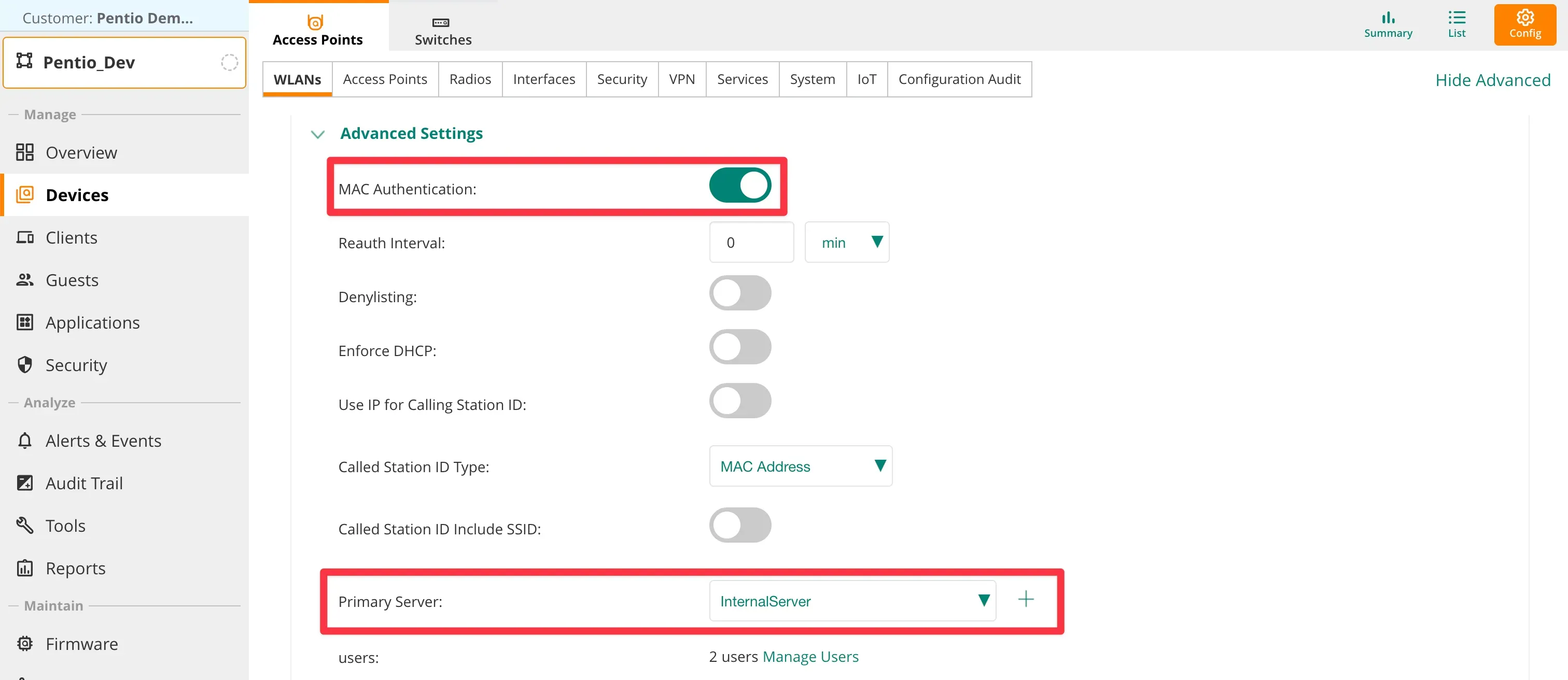
Task: Turn on Enforce DHCP switch
Action: (739, 347)
